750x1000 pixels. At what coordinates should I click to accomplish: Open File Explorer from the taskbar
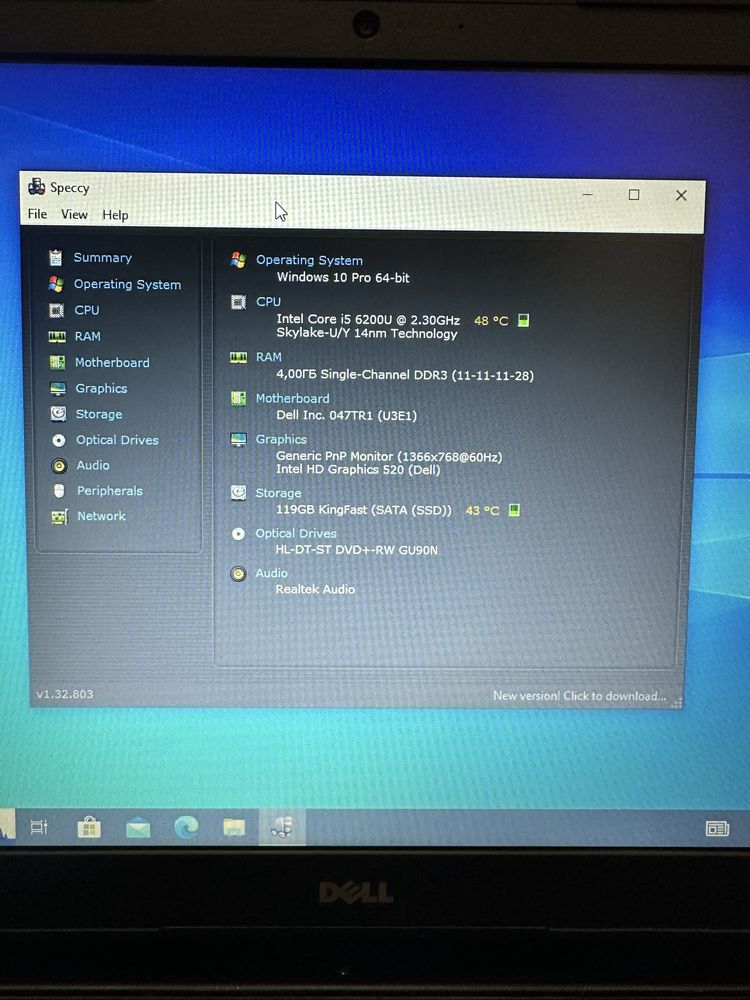(234, 828)
